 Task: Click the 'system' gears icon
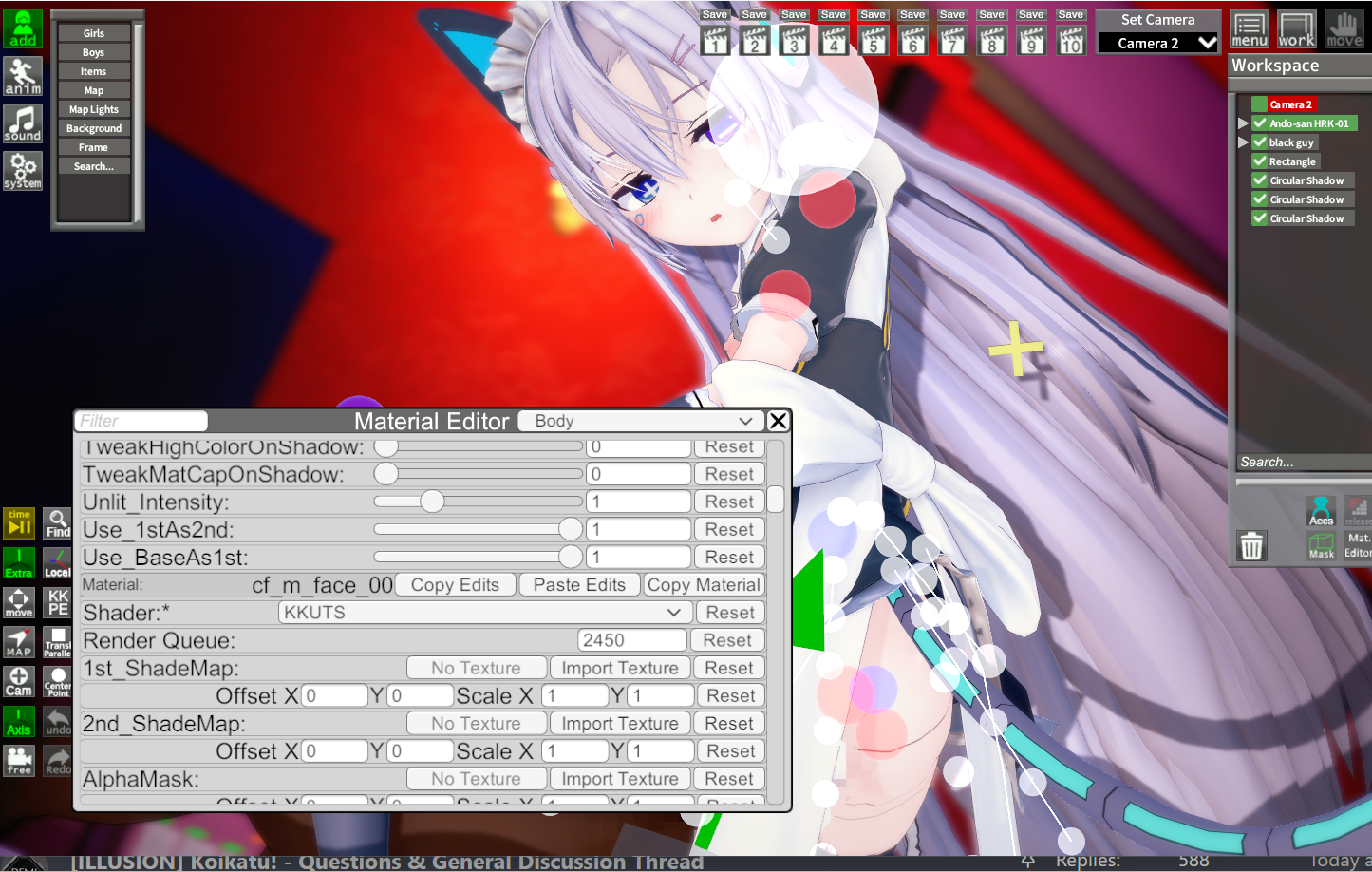pos(23,171)
